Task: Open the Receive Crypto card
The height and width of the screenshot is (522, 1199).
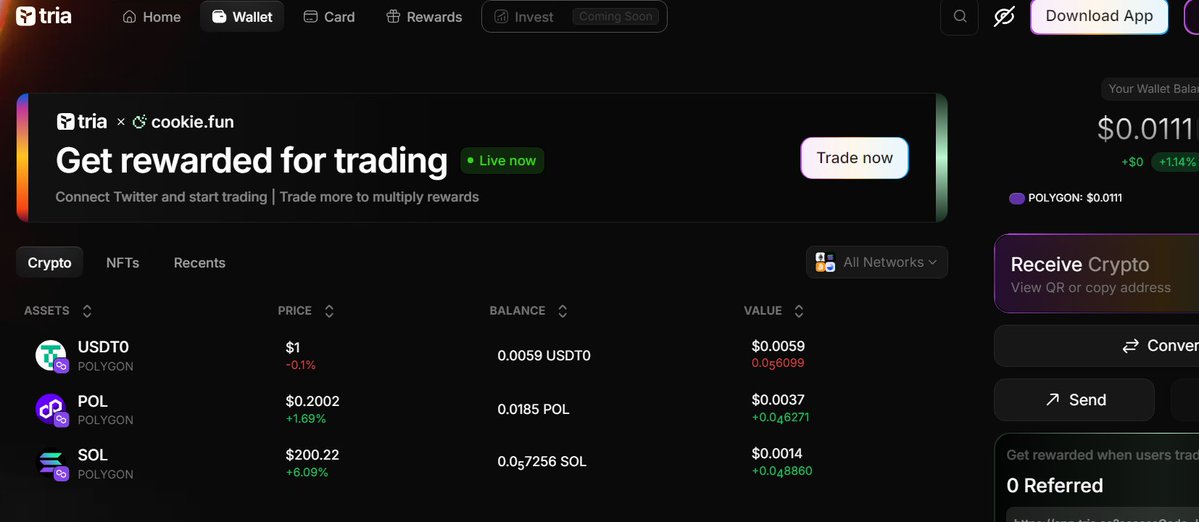Action: [1096, 274]
